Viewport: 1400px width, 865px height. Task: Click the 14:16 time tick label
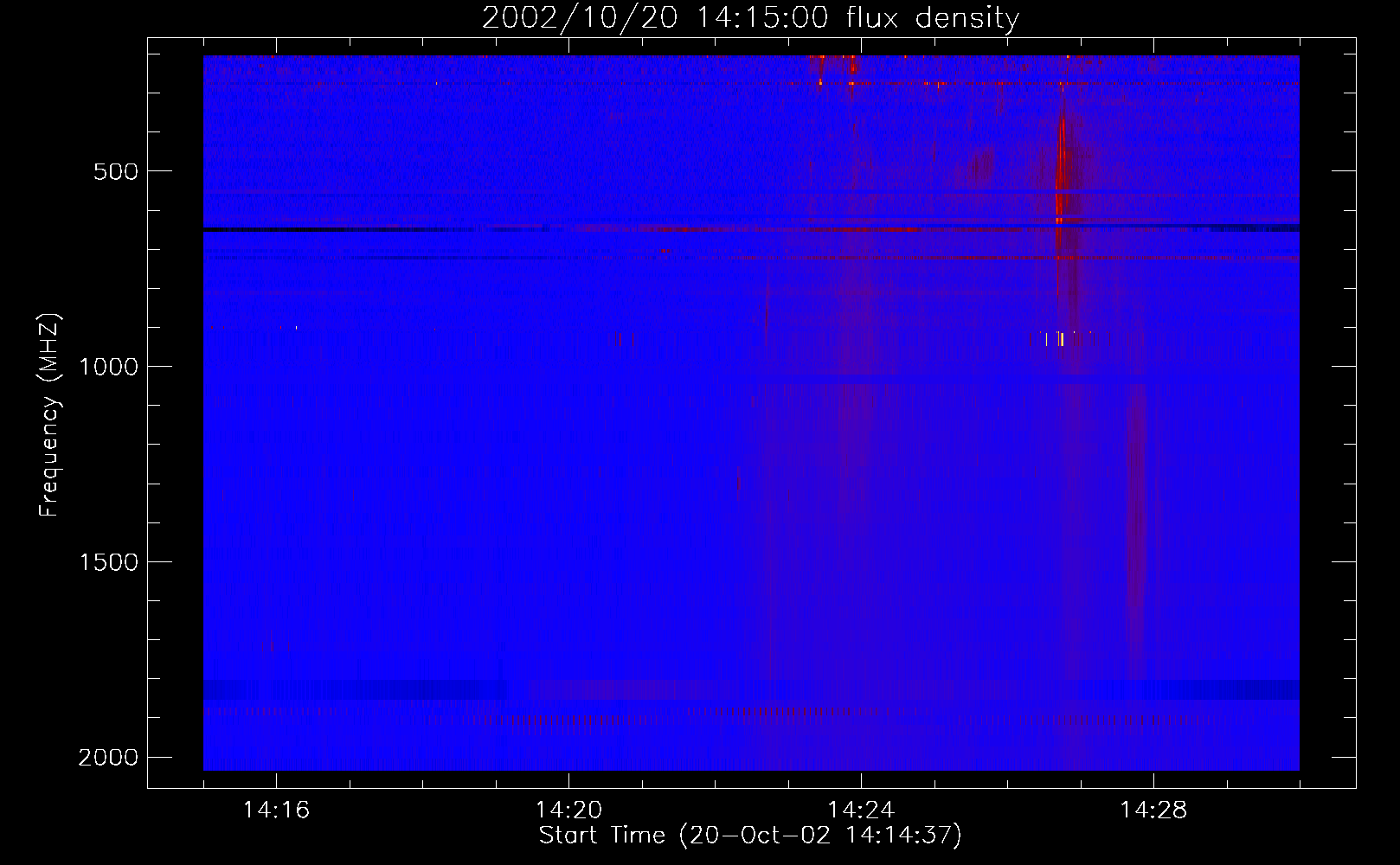[276, 811]
